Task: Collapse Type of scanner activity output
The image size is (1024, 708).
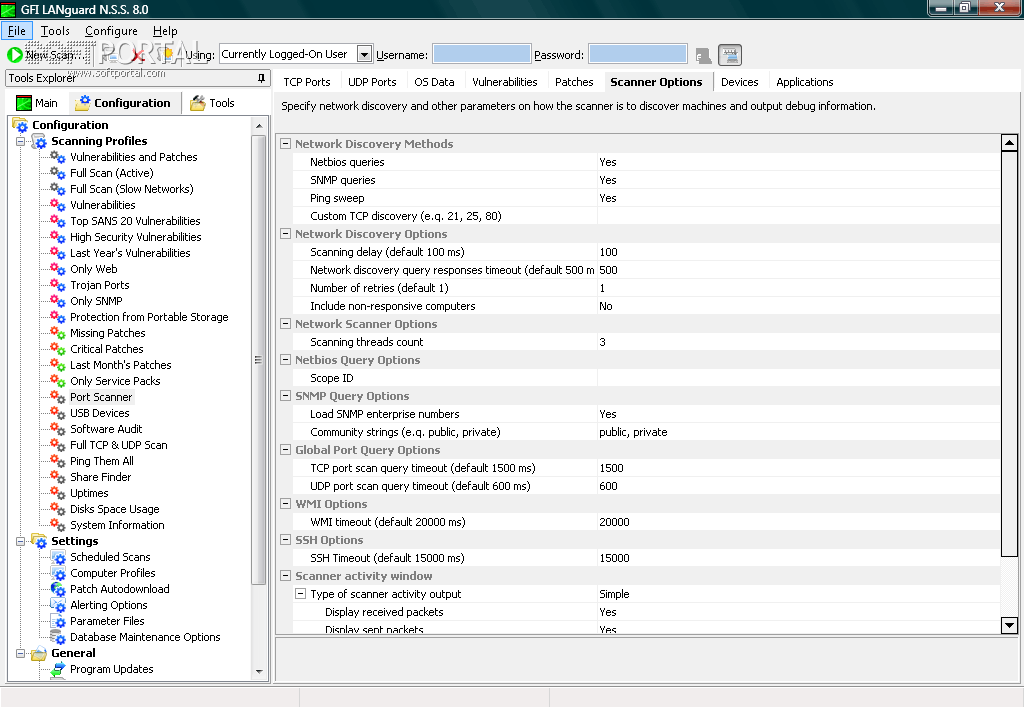Action: pyautogui.click(x=300, y=594)
